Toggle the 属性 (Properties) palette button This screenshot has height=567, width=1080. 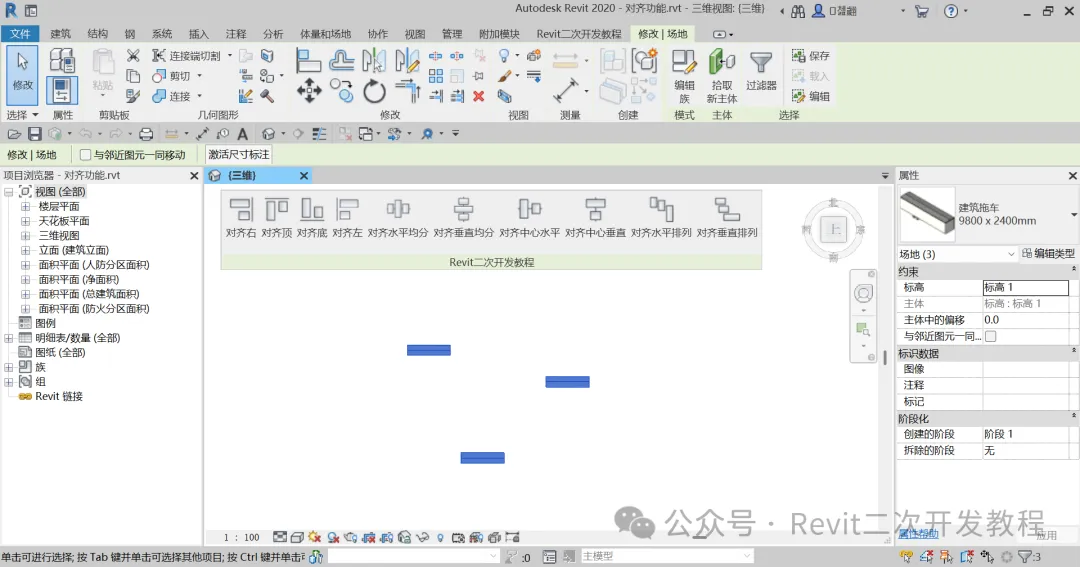tap(62, 91)
